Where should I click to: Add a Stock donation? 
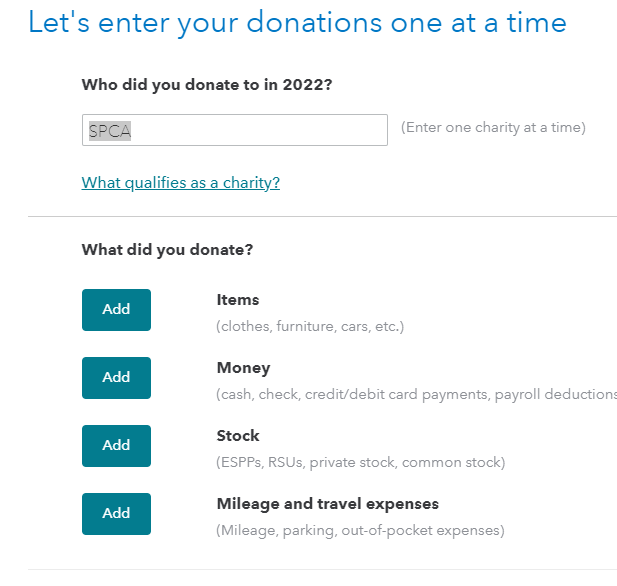[x=116, y=446]
